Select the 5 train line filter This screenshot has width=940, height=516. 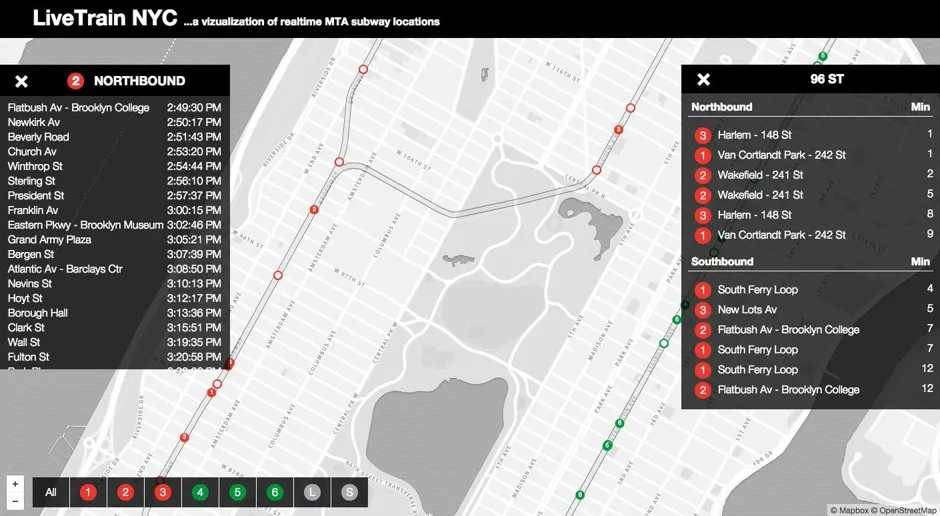click(x=237, y=492)
